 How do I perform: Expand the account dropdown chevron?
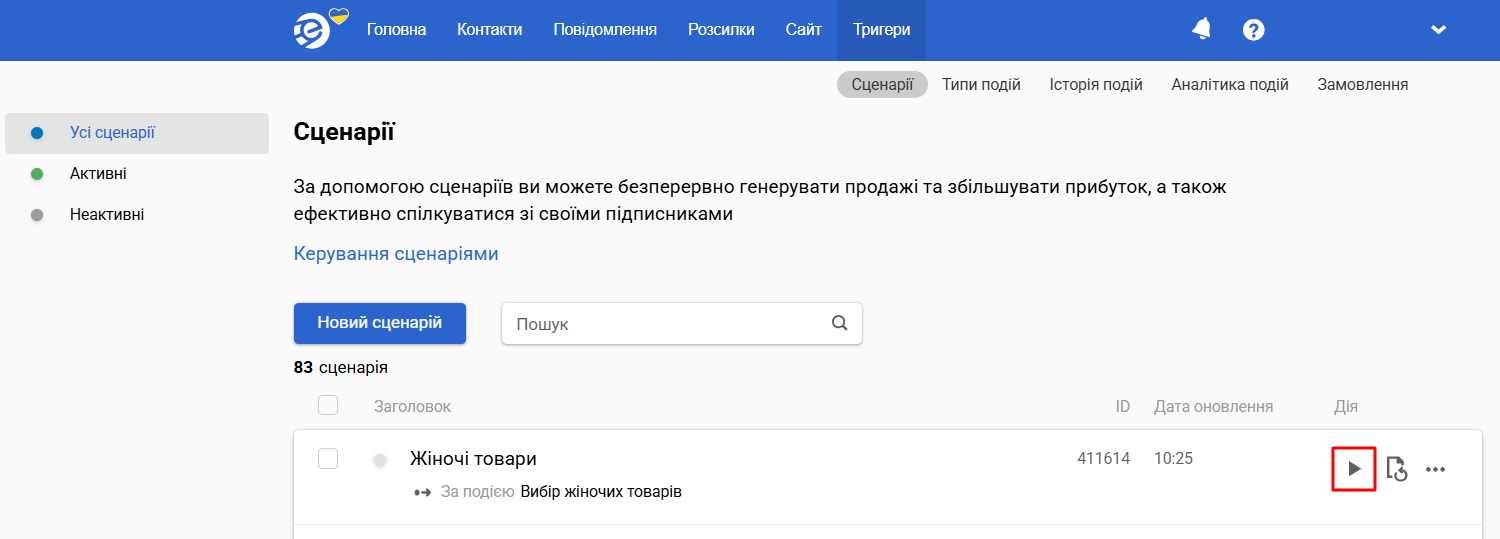click(x=1439, y=30)
